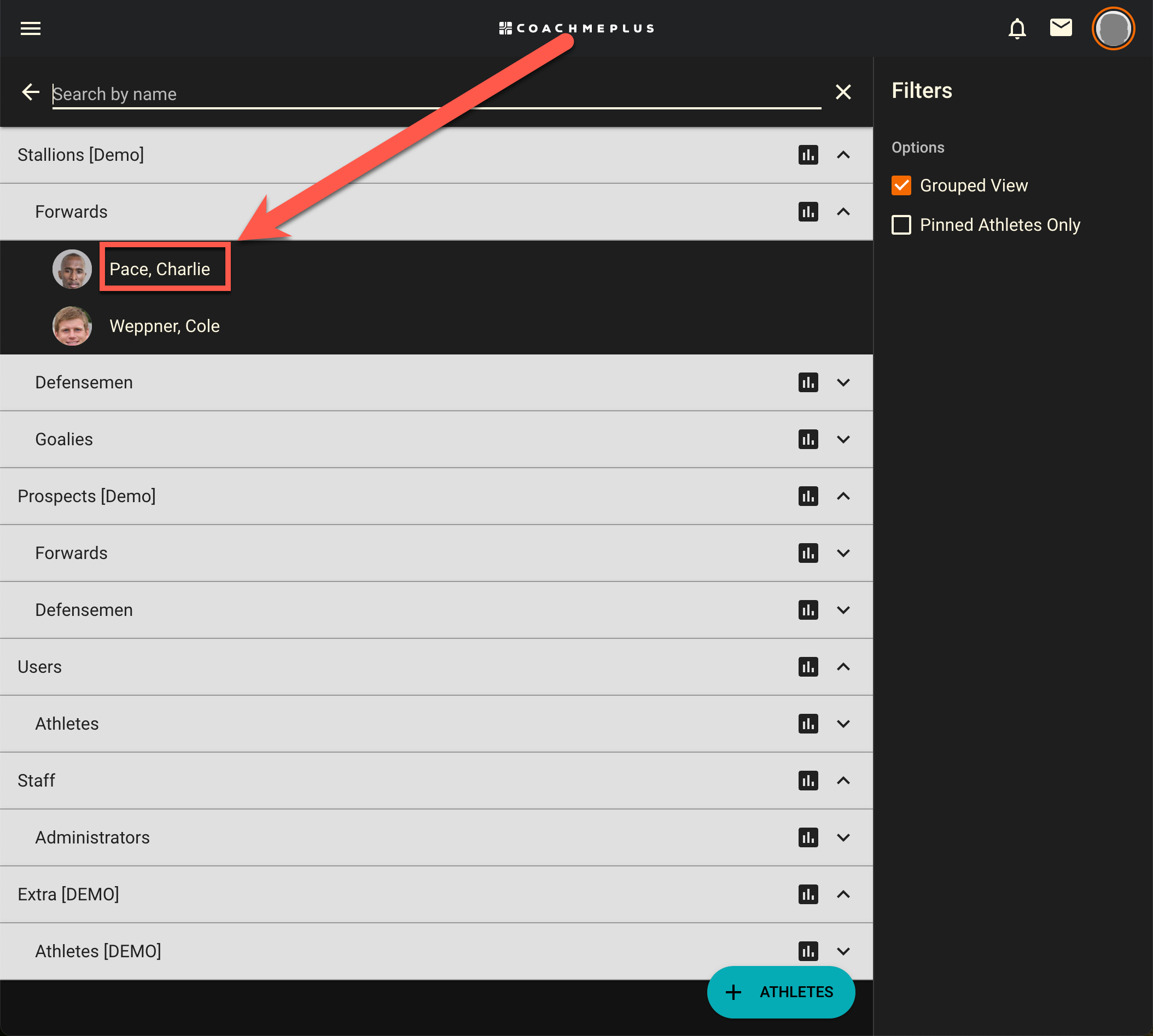Open the user profile avatar
1153x1036 pixels.
[x=1113, y=28]
